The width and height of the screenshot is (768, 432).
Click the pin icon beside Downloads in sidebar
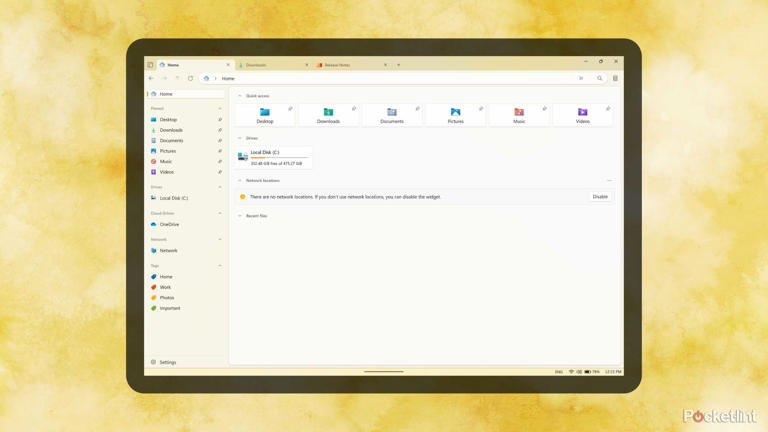click(220, 130)
